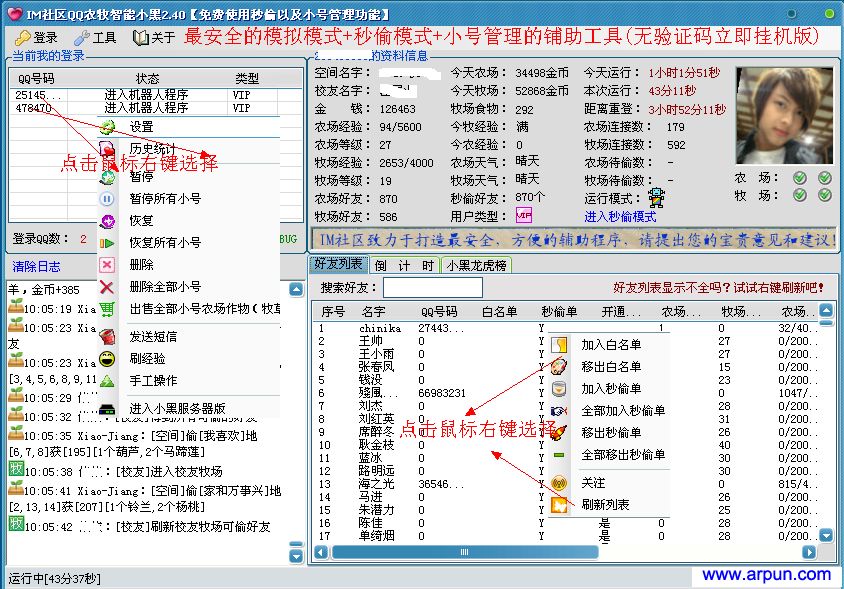Toggle the first 农场 green check
The height and width of the screenshot is (589, 844).
[x=800, y=178]
